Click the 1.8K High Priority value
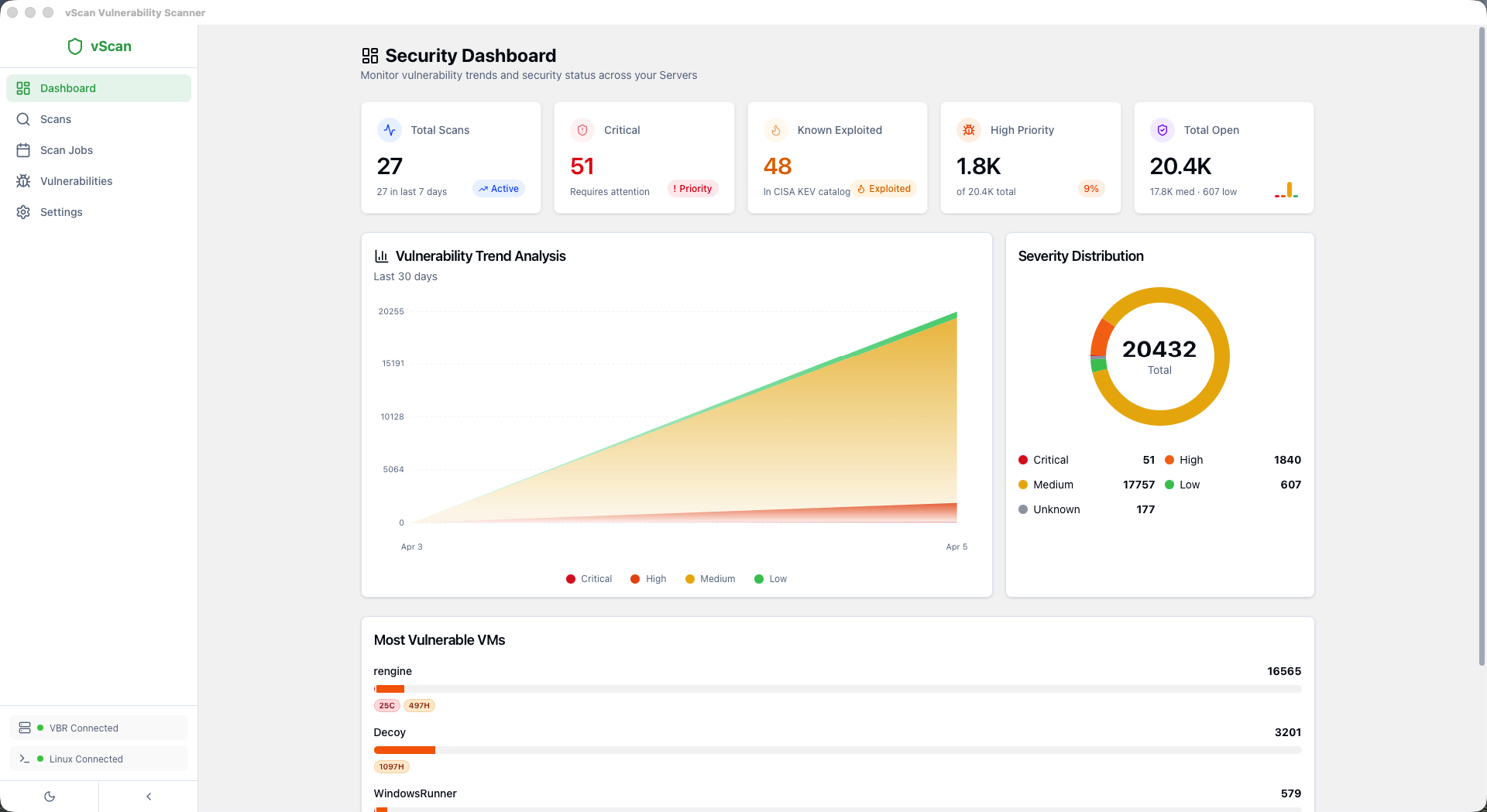 979,166
